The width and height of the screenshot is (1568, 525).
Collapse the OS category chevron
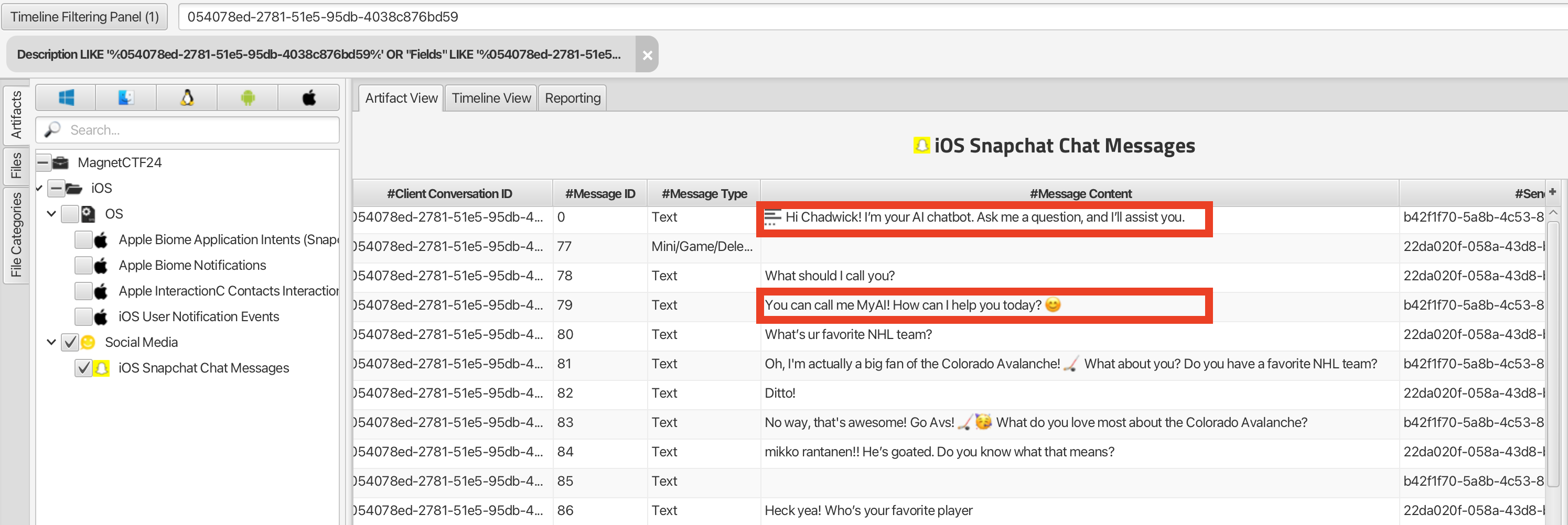pyautogui.click(x=52, y=214)
